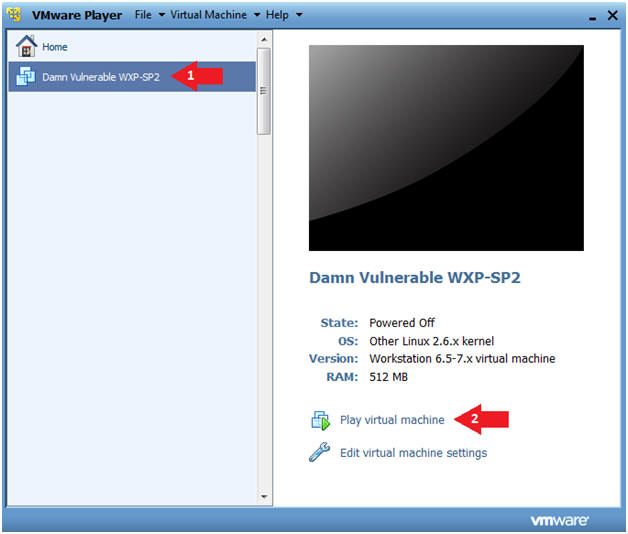The height and width of the screenshot is (534, 628).
Task: Click the library scrollbar down arrow
Action: click(x=264, y=497)
